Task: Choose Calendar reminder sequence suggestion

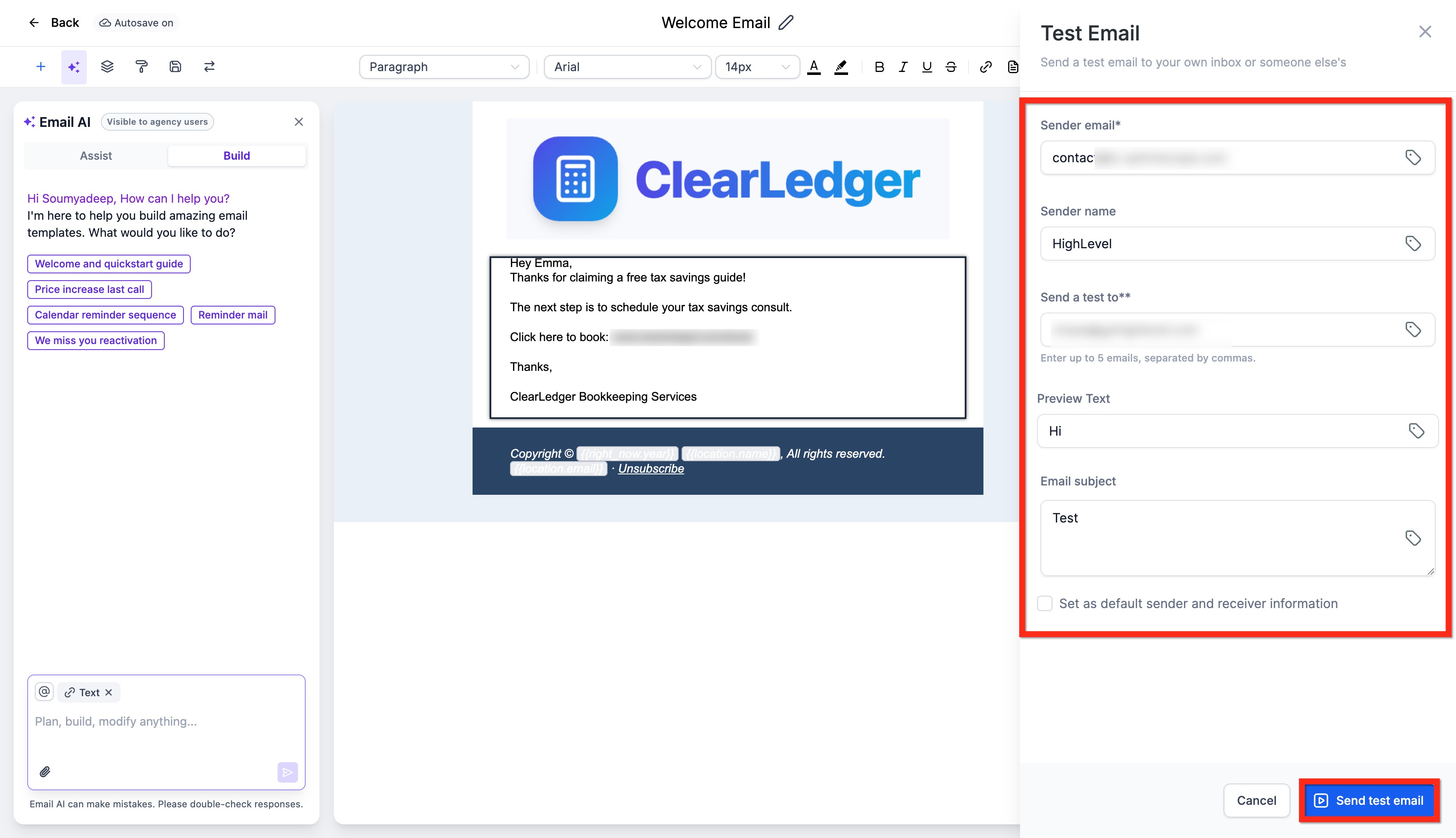Action: pos(105,315)
